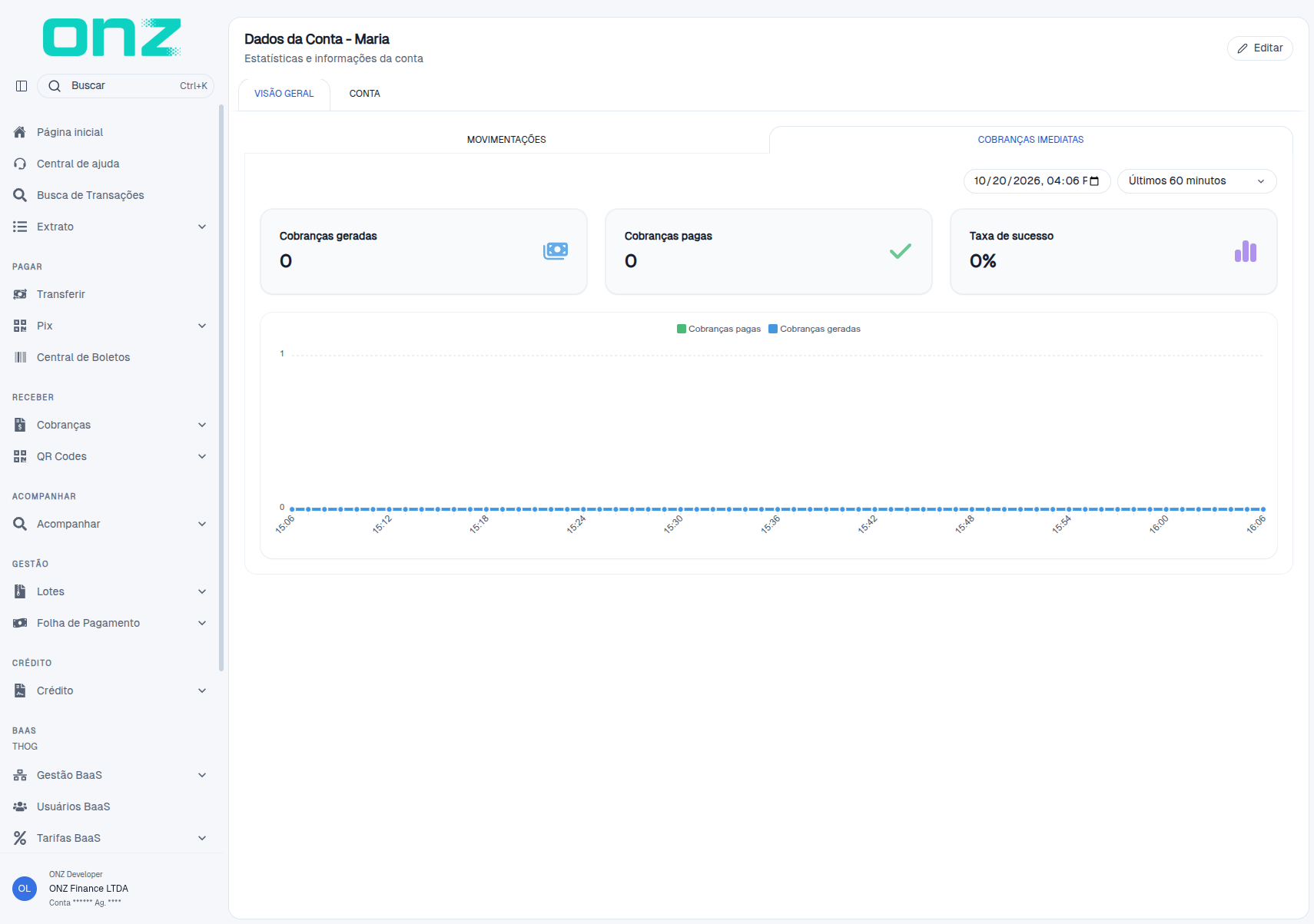Viewport: 1314px width, 924px height.
Task: Expand the Folha de Pagamento menu
Action: 110,623
